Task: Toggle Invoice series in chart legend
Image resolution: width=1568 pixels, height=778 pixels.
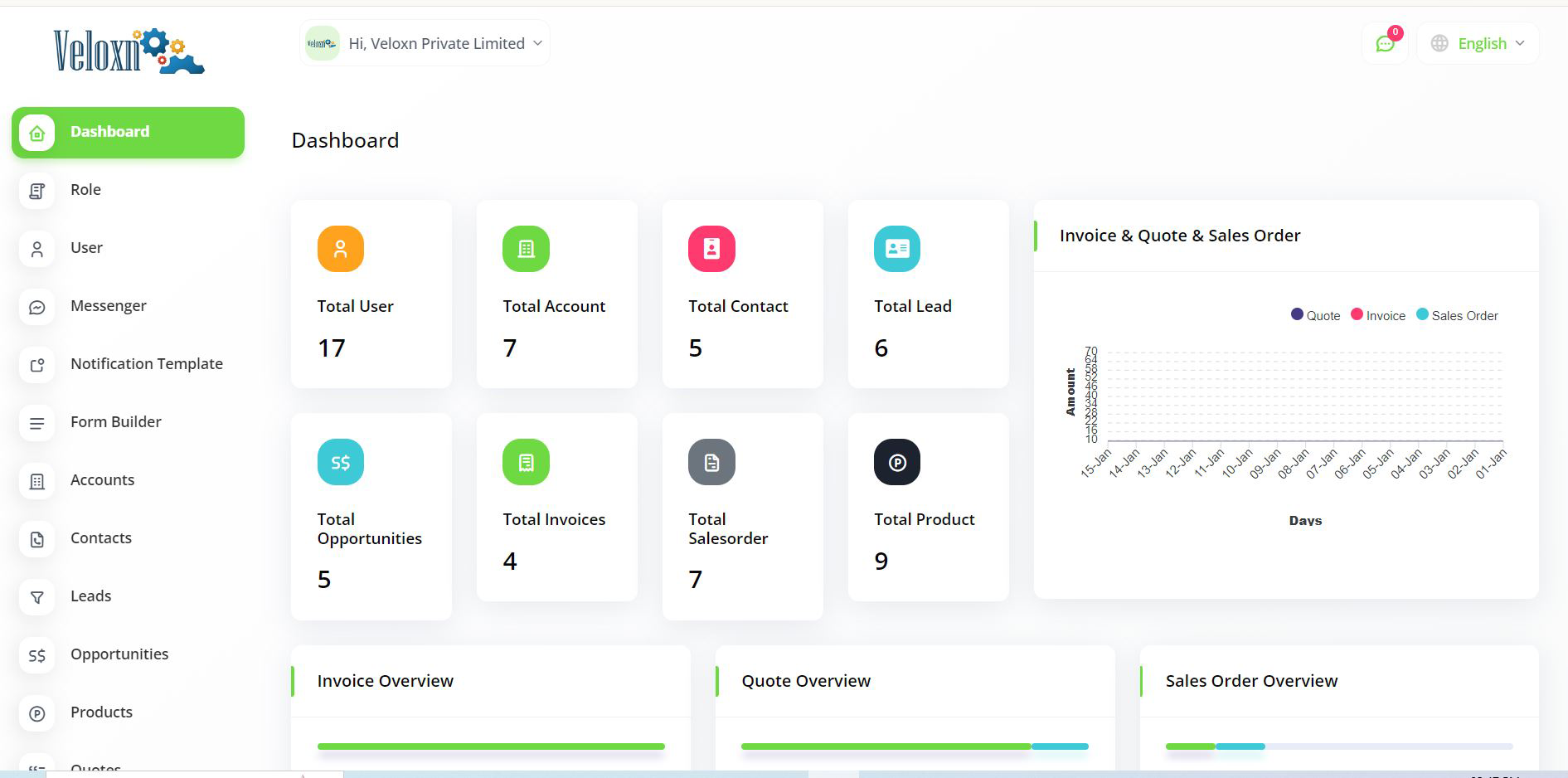Action: coord(1377,315)
